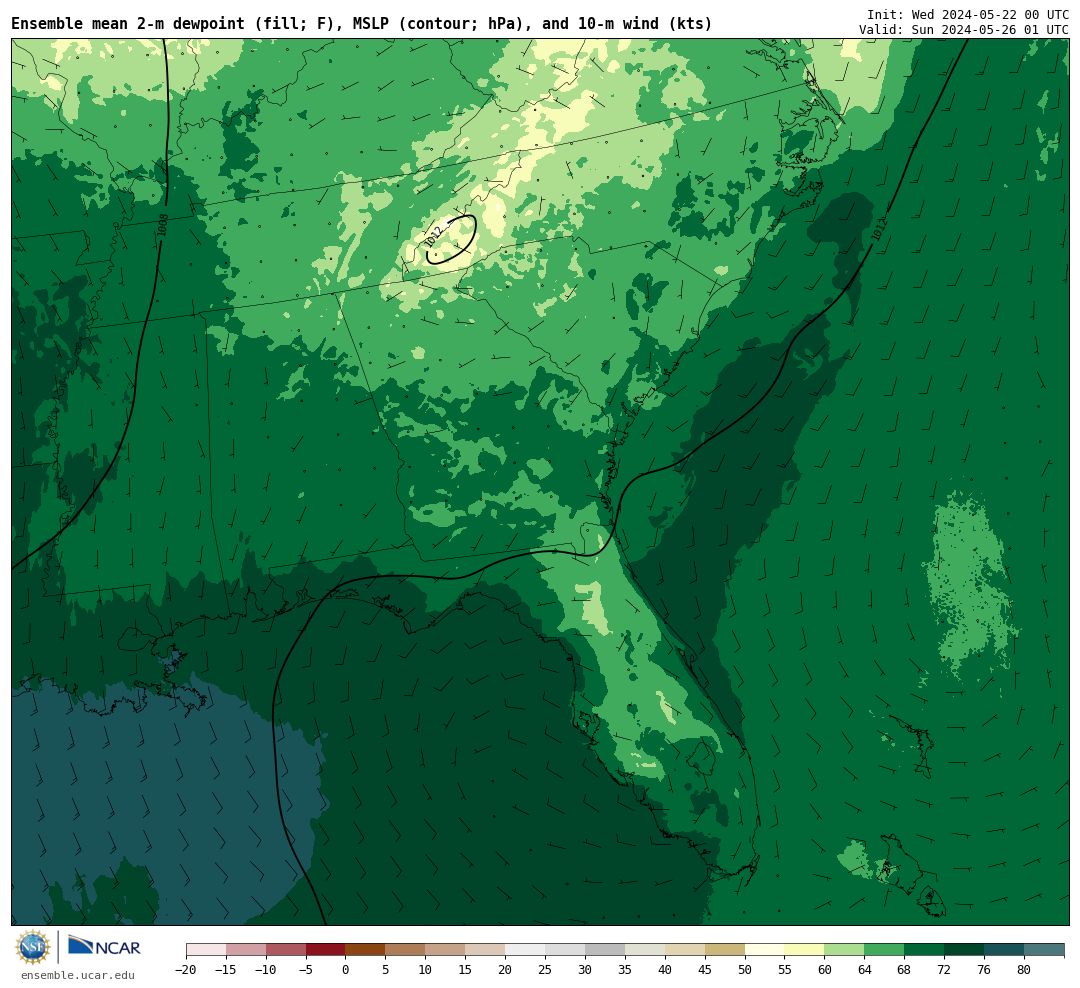Click the -20 colorbar tick label
The height and width of the screenshot is (988, 1080).
pos(186,970)
